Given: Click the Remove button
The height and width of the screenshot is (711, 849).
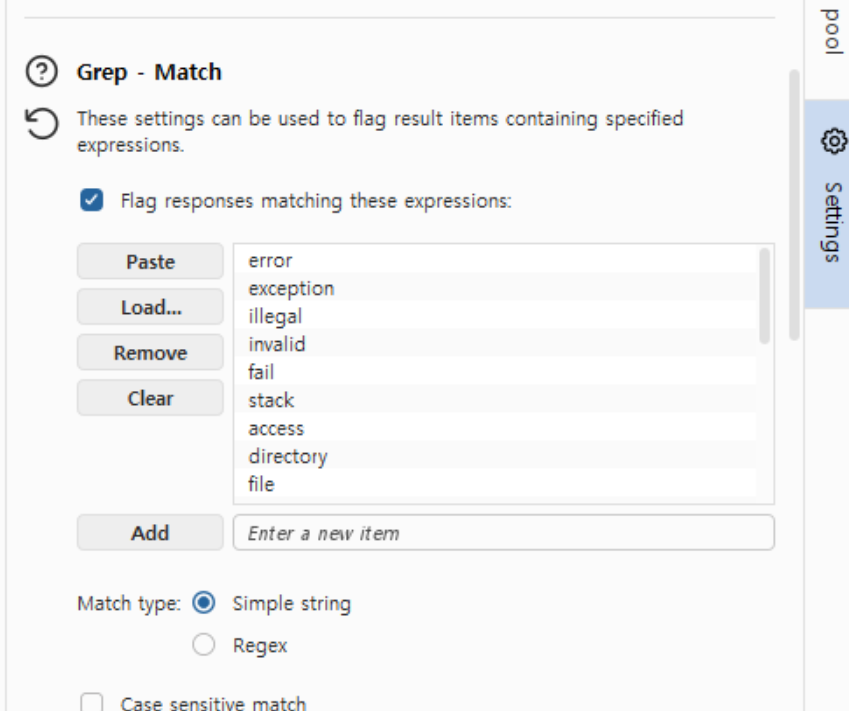Looking at the screenshot, I should [150, 353].
